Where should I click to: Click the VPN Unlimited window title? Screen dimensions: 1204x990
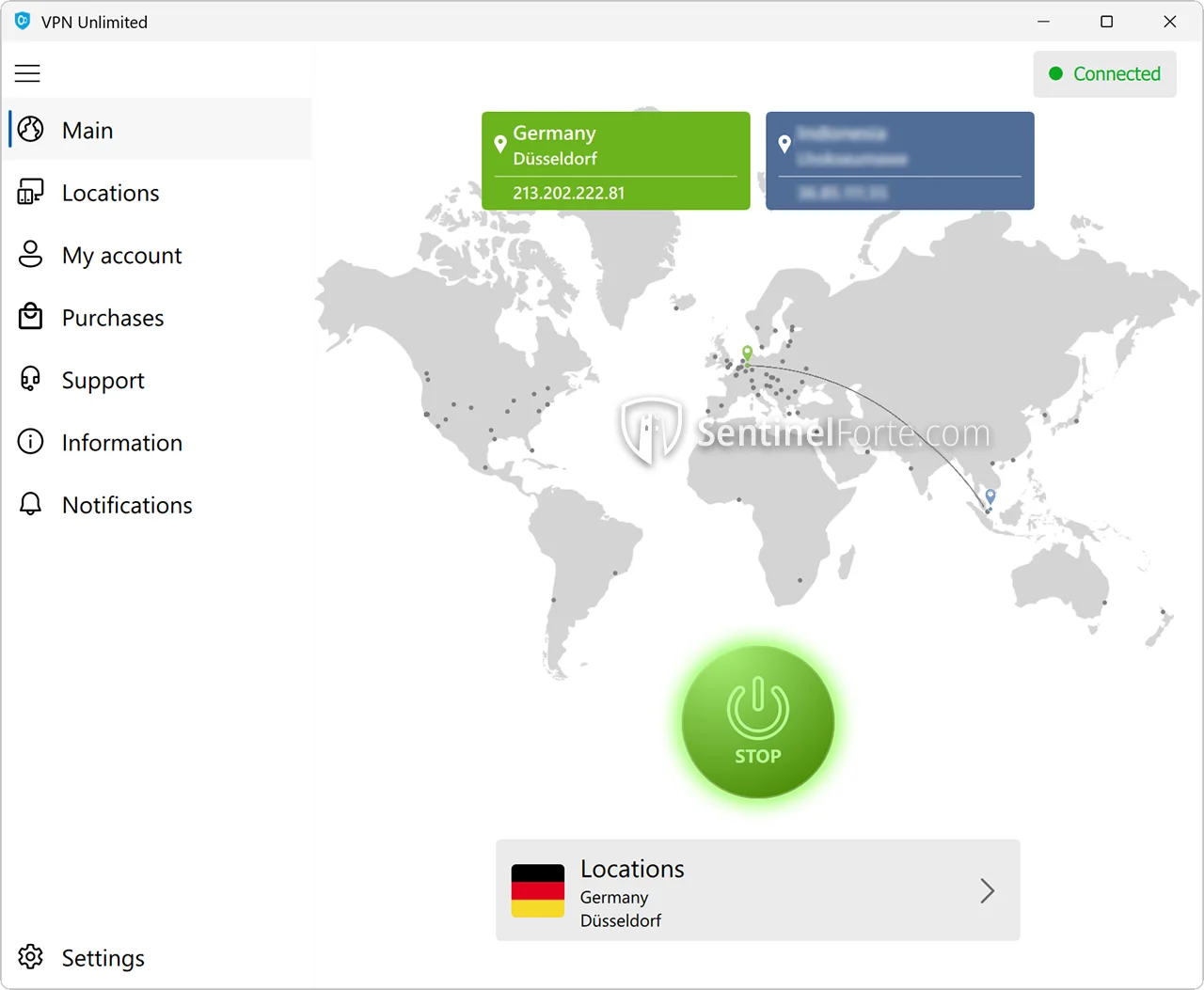pyautogui.click(x=94, y=22)
